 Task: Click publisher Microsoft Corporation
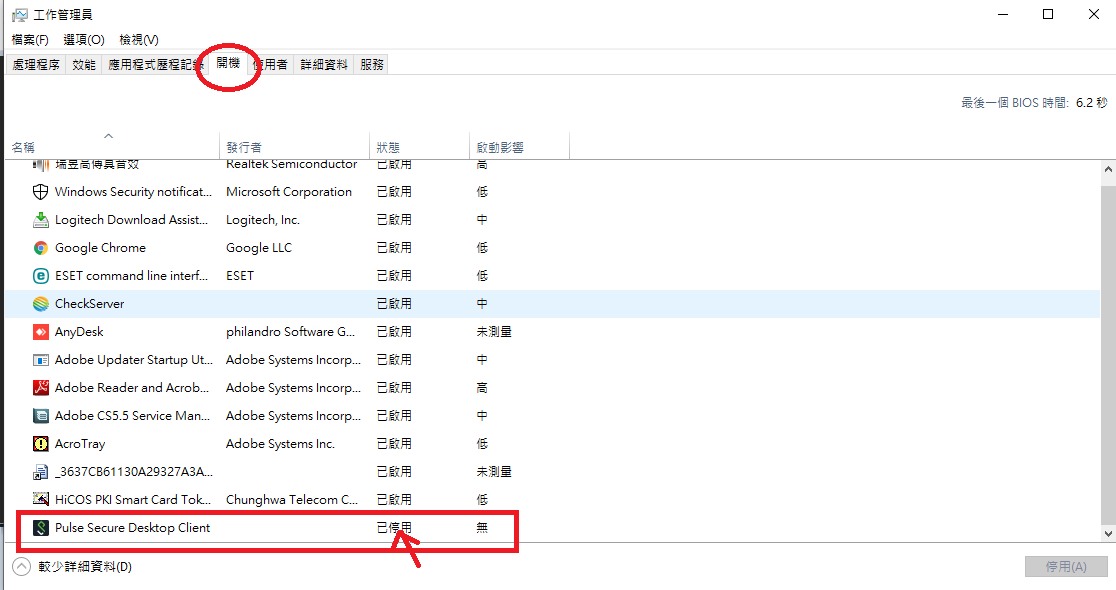click(x=289, y=192)
